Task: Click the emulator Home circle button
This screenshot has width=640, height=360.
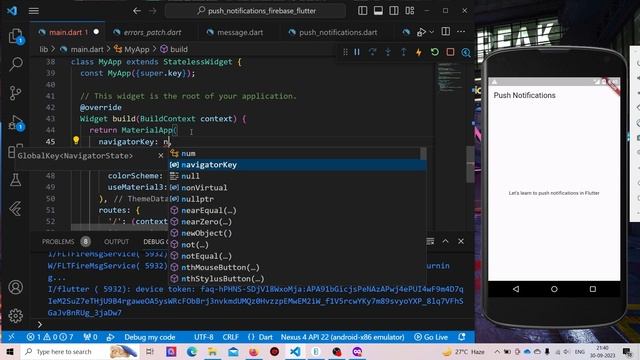Action: (x=554, y=289)
